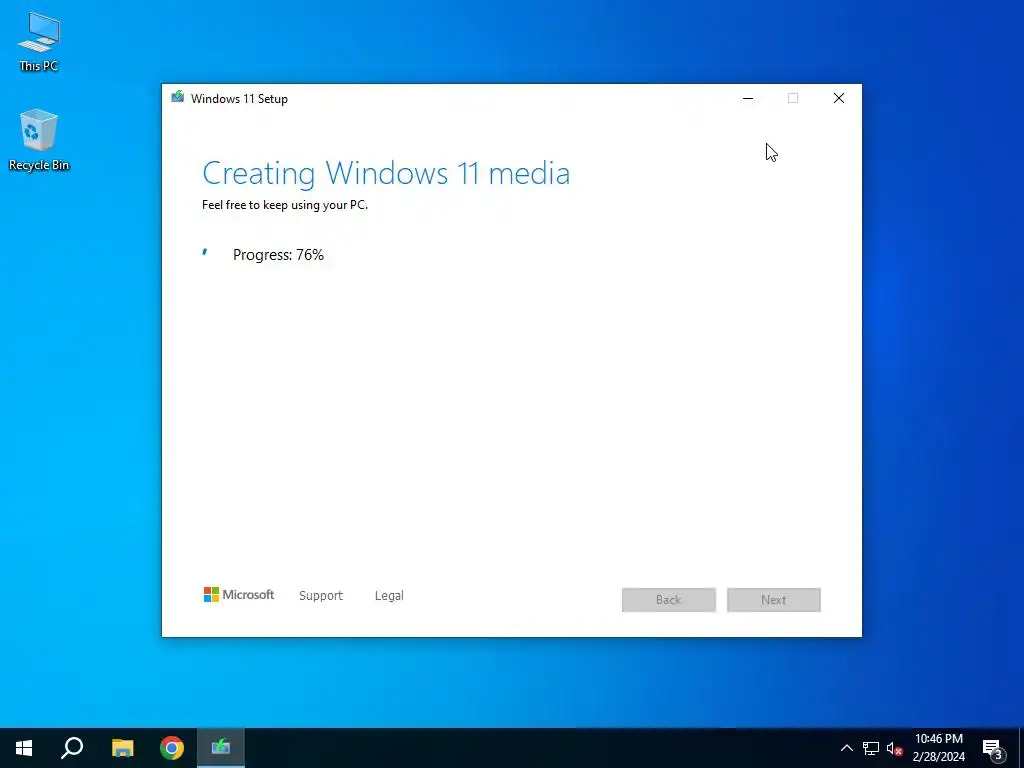This screenshot has height=768, width=1024.
Task: Open the taskbar clock showing 10:46 PM
Action: tap(938, 748)
